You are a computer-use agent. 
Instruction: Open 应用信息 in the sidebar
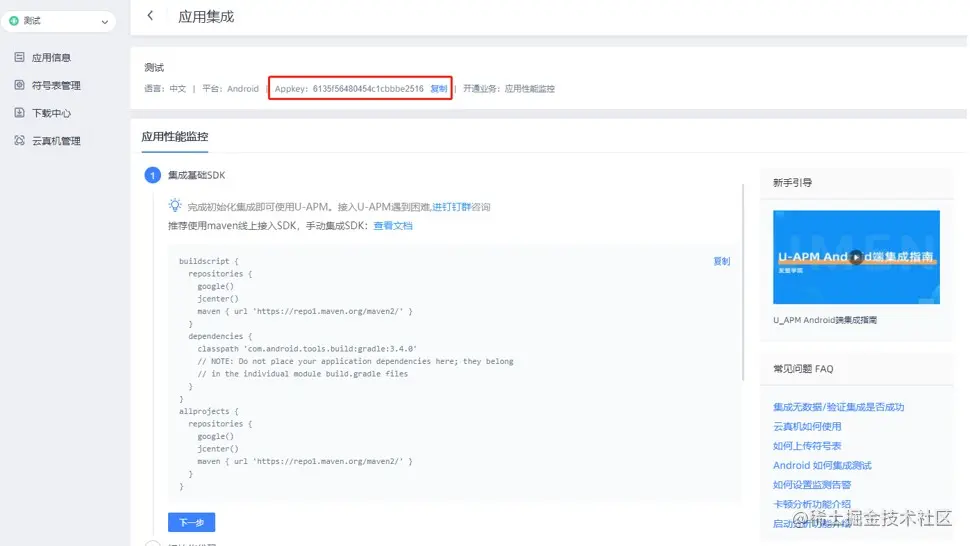(51, 58)
